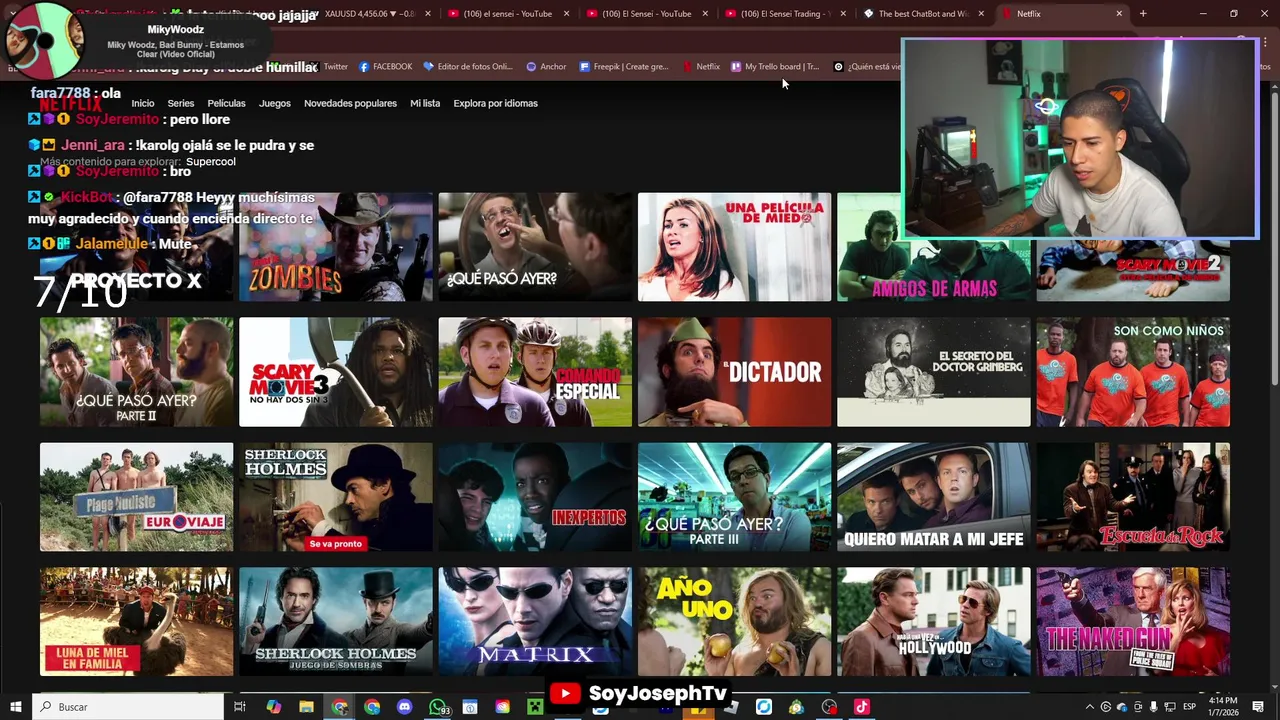Open Escuela de Rock movie
Image resolution: width=1280 pixels, height=720 pixels.
click(x=1133, y=497)
